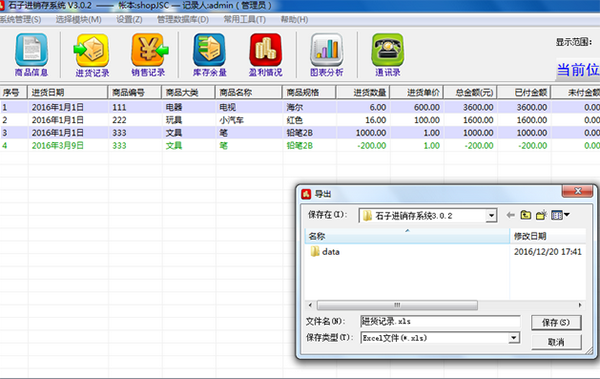The width and height of the screenshot is (600, 379).
Task: Select row 1 product name 电视
Action: pyautogui.click(x=228, y=107)
